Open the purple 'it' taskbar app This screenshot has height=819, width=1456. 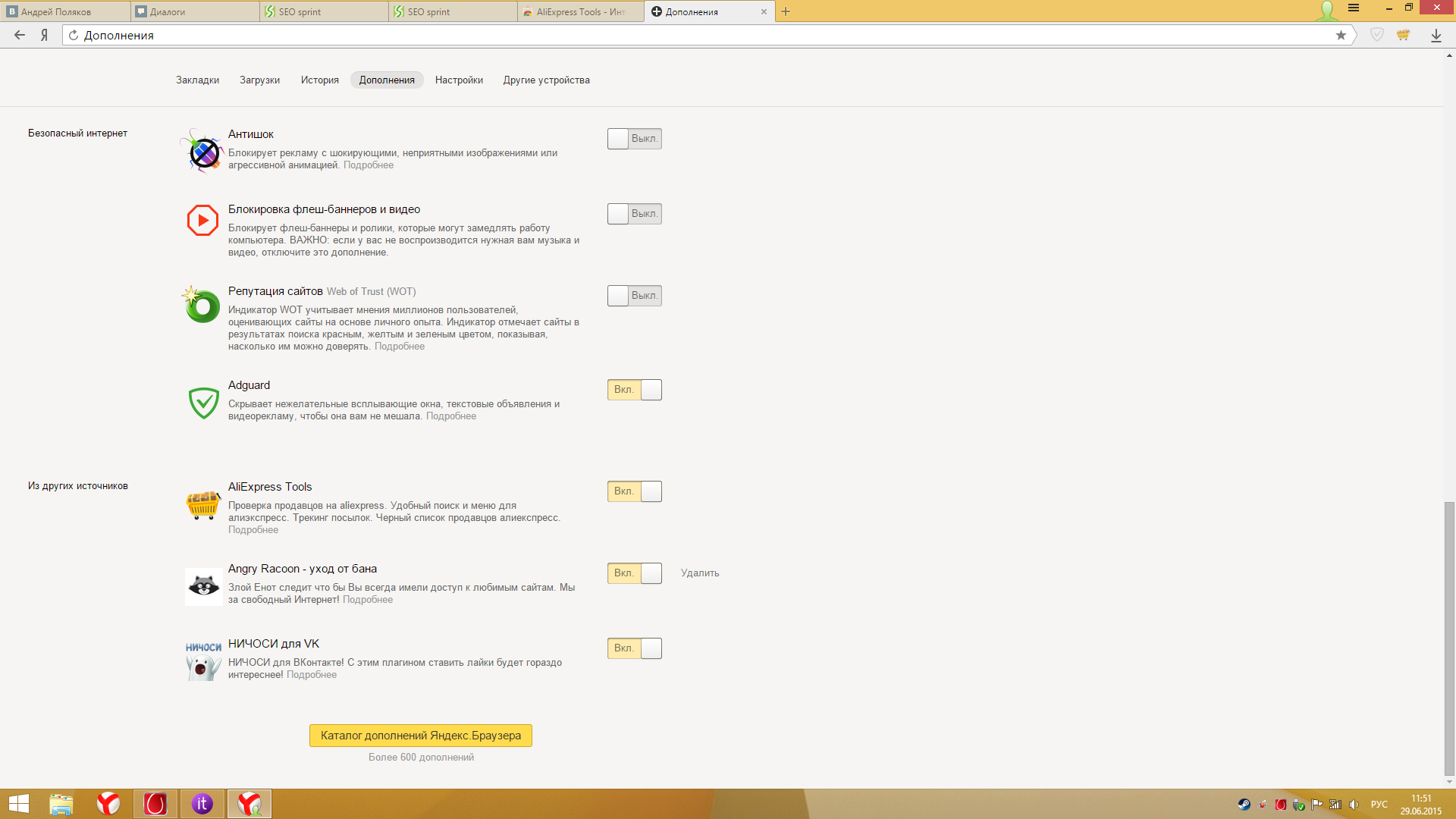click(x=202, y=804)
